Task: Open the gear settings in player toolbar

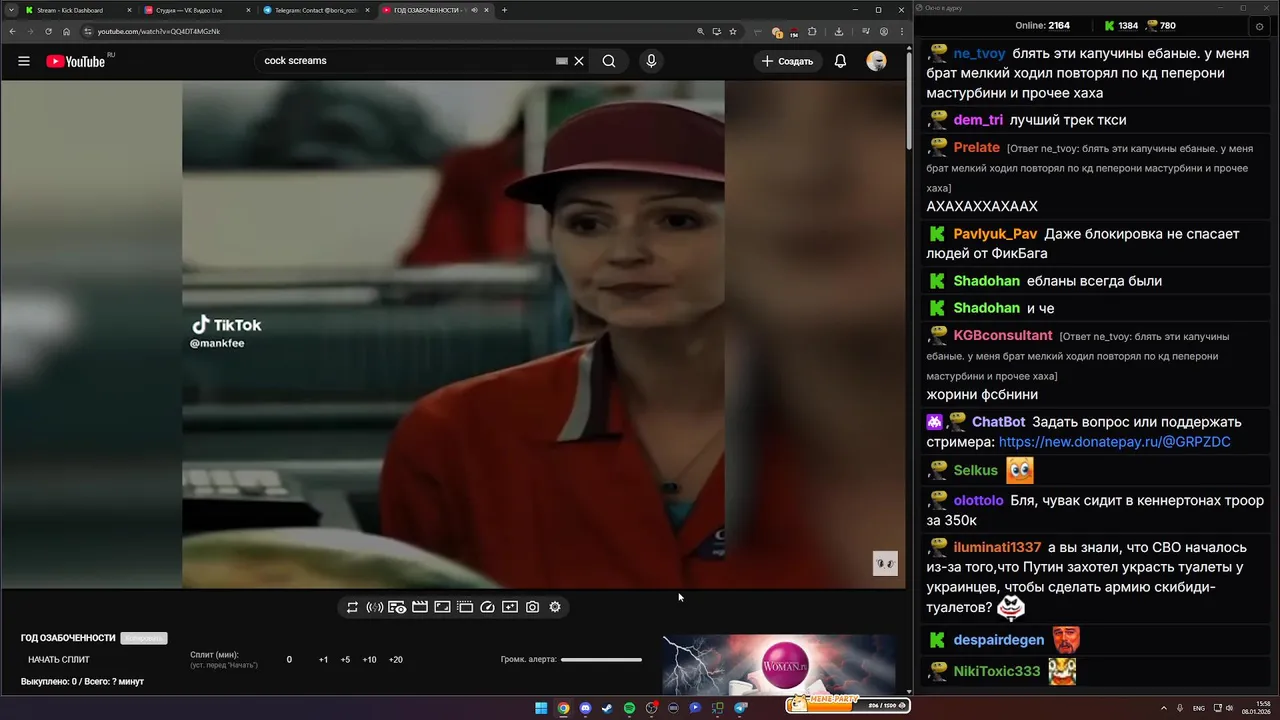Action: 555,607
